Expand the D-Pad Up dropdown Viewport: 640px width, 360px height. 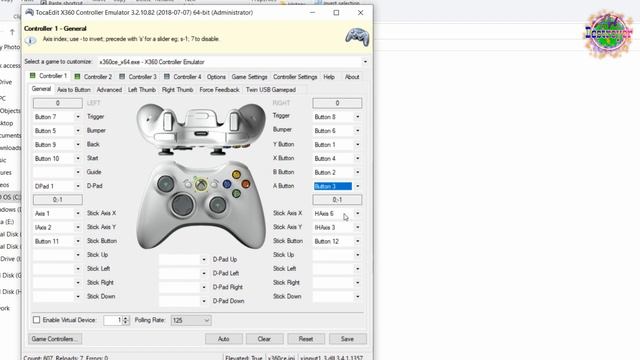click(x=204, y=260)
